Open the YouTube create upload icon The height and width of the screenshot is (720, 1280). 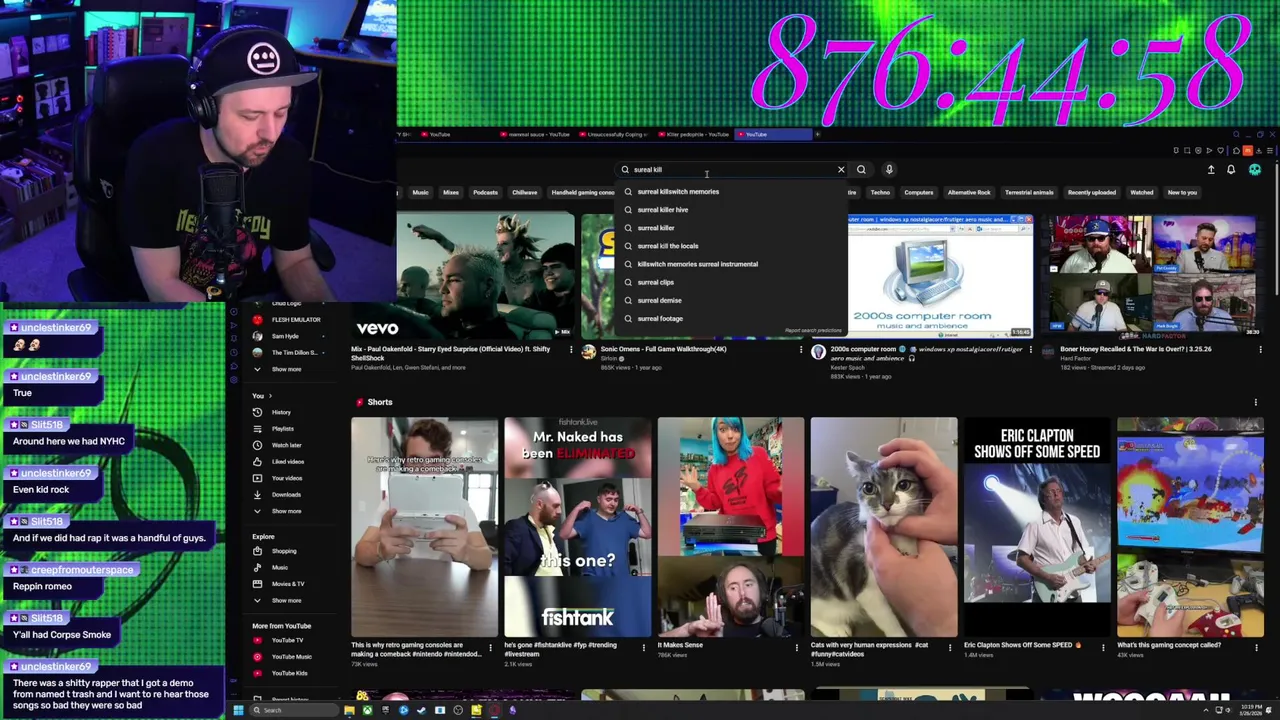(1211, 170)
